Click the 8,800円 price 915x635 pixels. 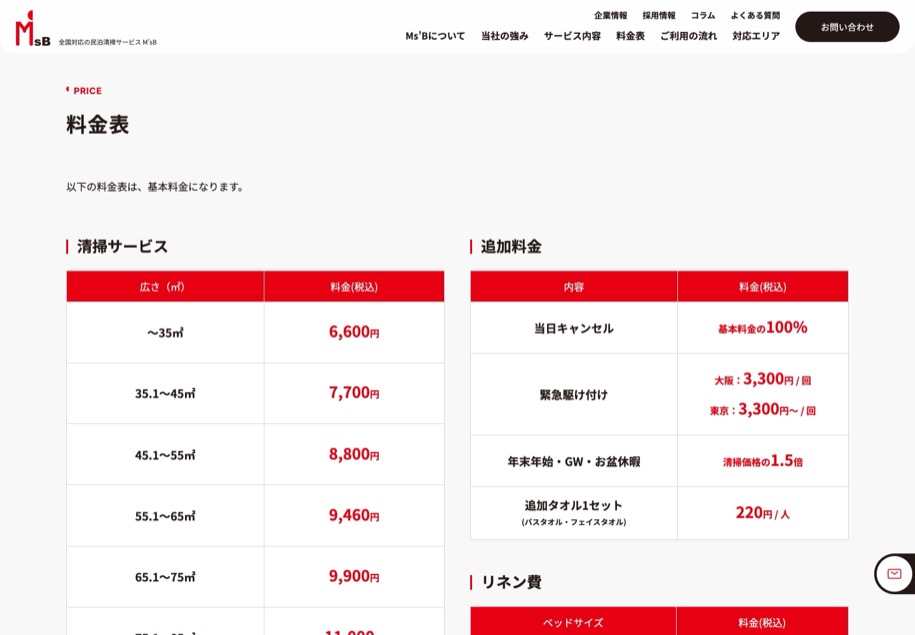click(x=354, y=454)
